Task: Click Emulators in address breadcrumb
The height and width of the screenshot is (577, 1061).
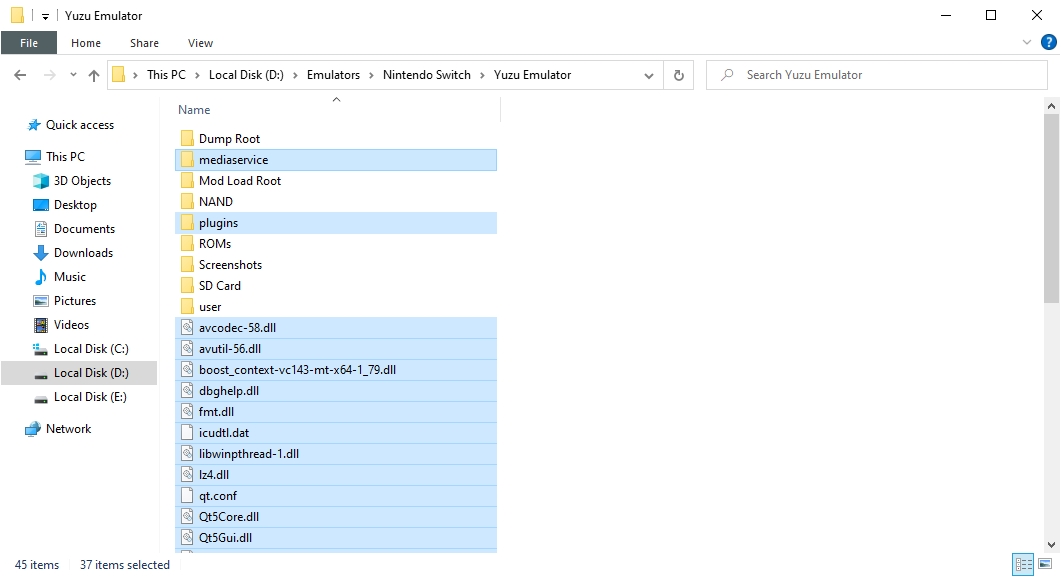Action: (x=333, y=75)
